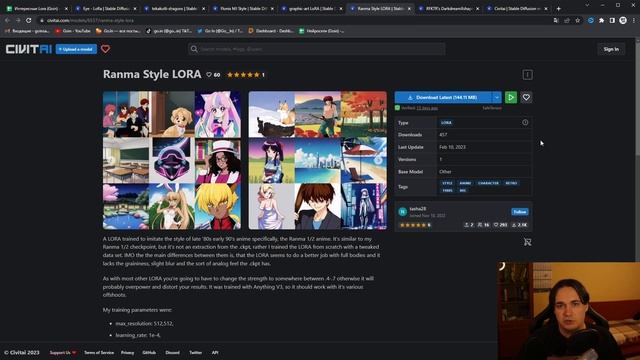The width and height of the screenshot is (640, 360).
Task: Click the heart icon showing 60 beside title
Action: (209, 75)
